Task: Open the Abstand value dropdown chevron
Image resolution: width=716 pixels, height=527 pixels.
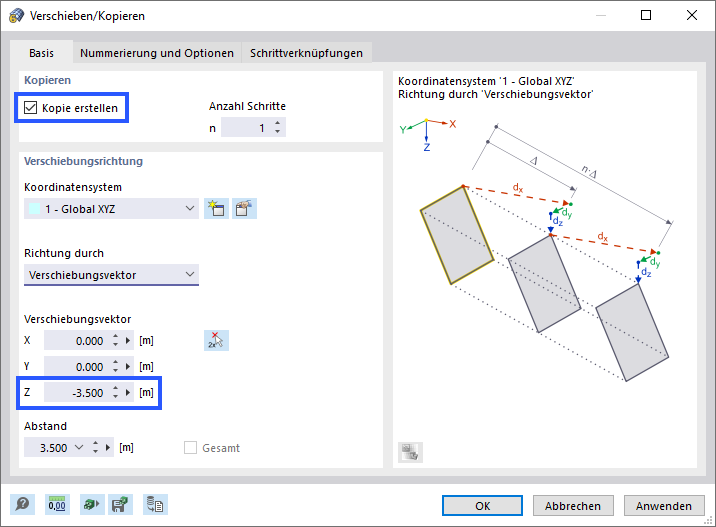Action: click(x=79, y=447)
